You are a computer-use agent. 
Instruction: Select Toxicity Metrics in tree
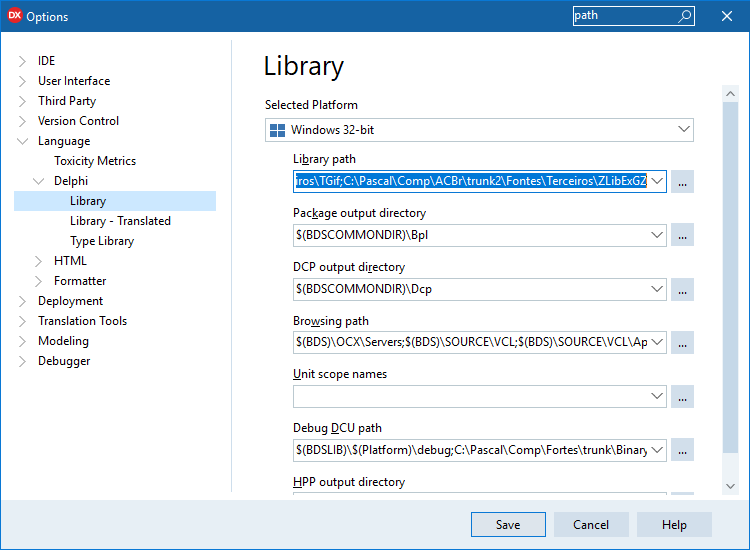[95, 161]
